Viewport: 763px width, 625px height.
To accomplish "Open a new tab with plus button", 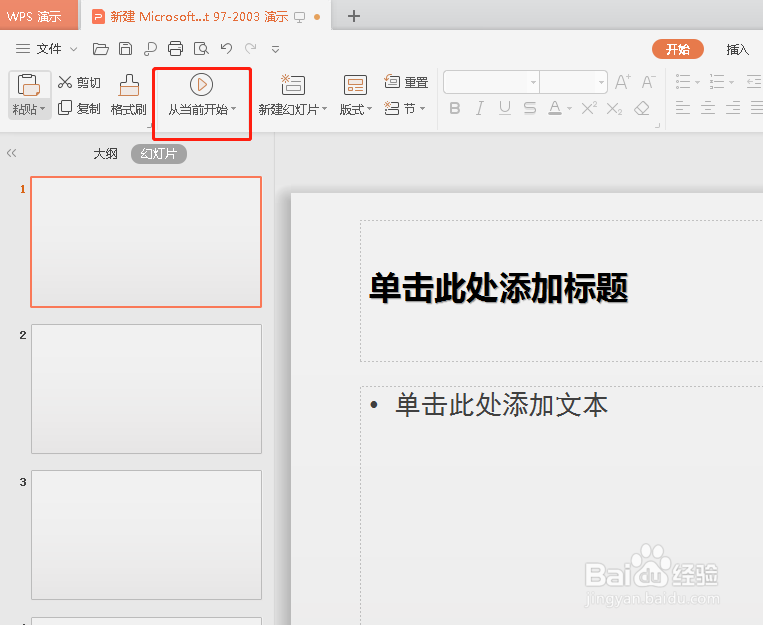I will click(x=354, y=17).
